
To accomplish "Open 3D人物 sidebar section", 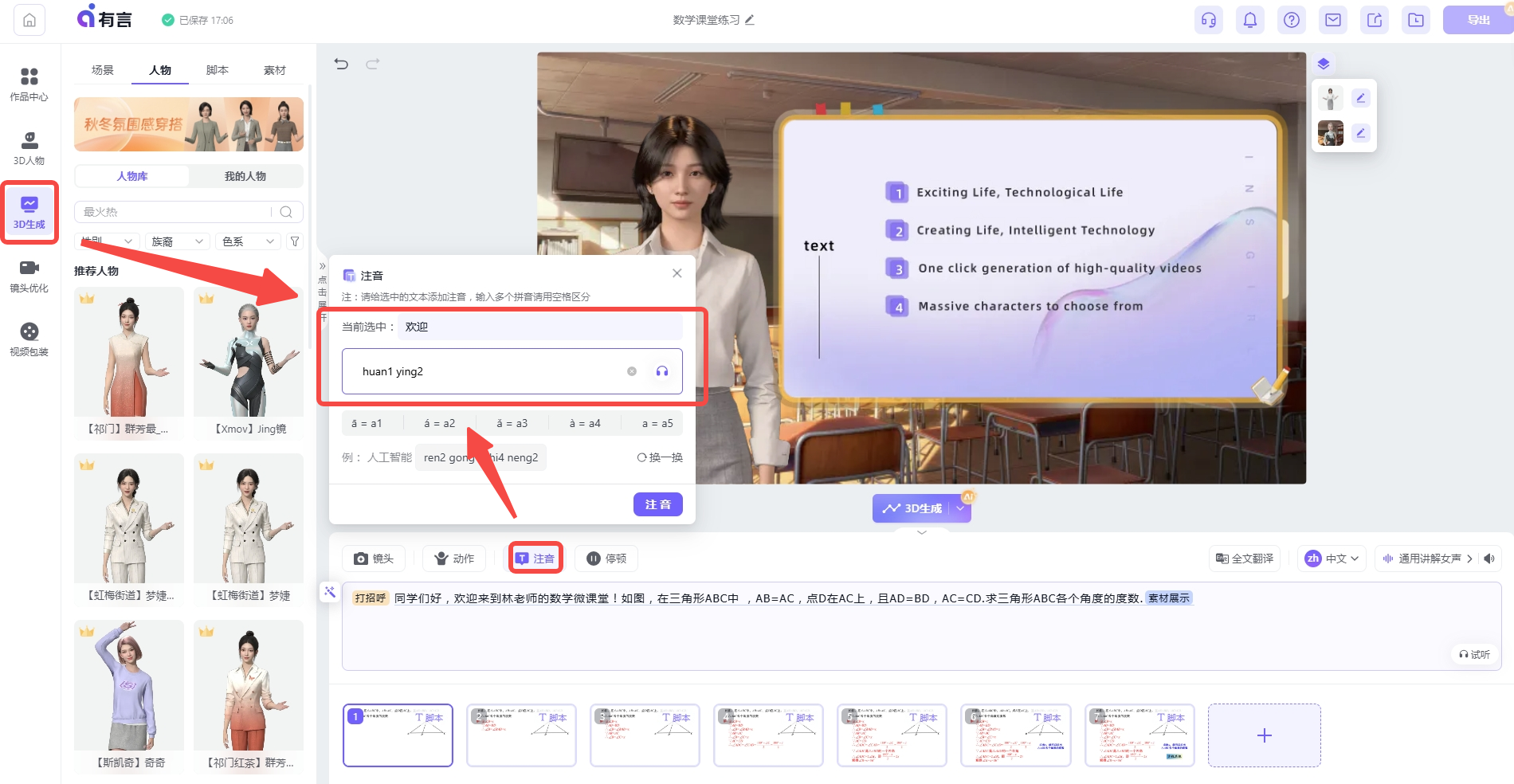I will pyautogui.click(x=29, y=148).
